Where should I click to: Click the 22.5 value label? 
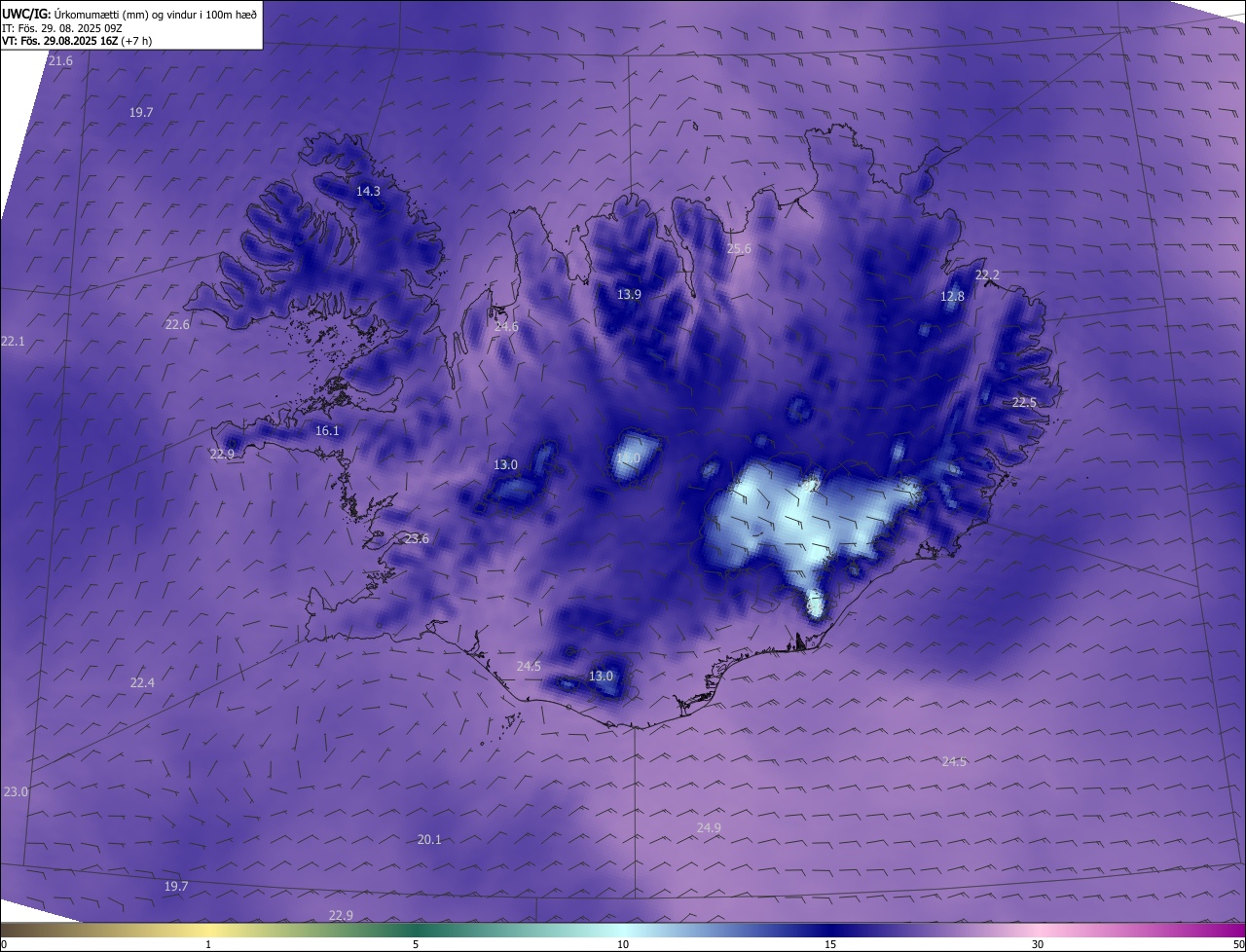click(x=1024, y=403)
